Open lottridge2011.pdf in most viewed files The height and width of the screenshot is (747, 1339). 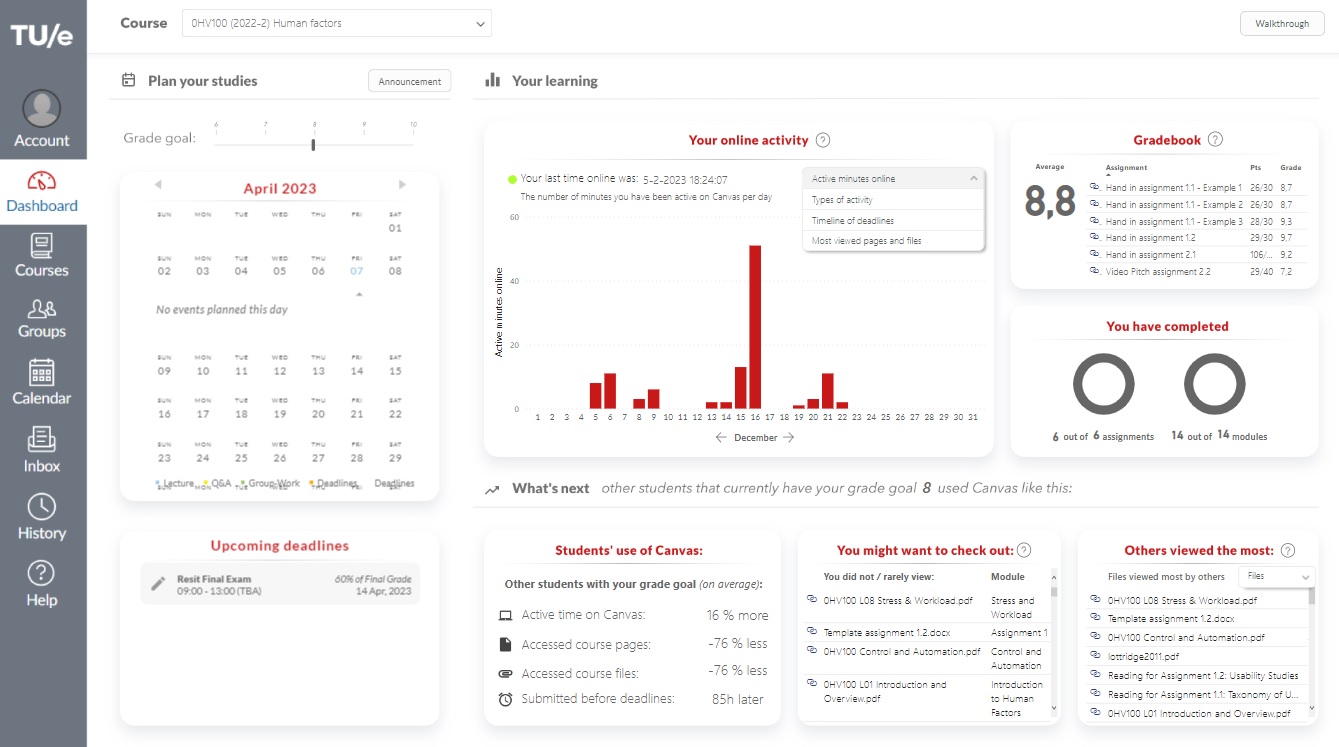click(x=1145, y=657)
